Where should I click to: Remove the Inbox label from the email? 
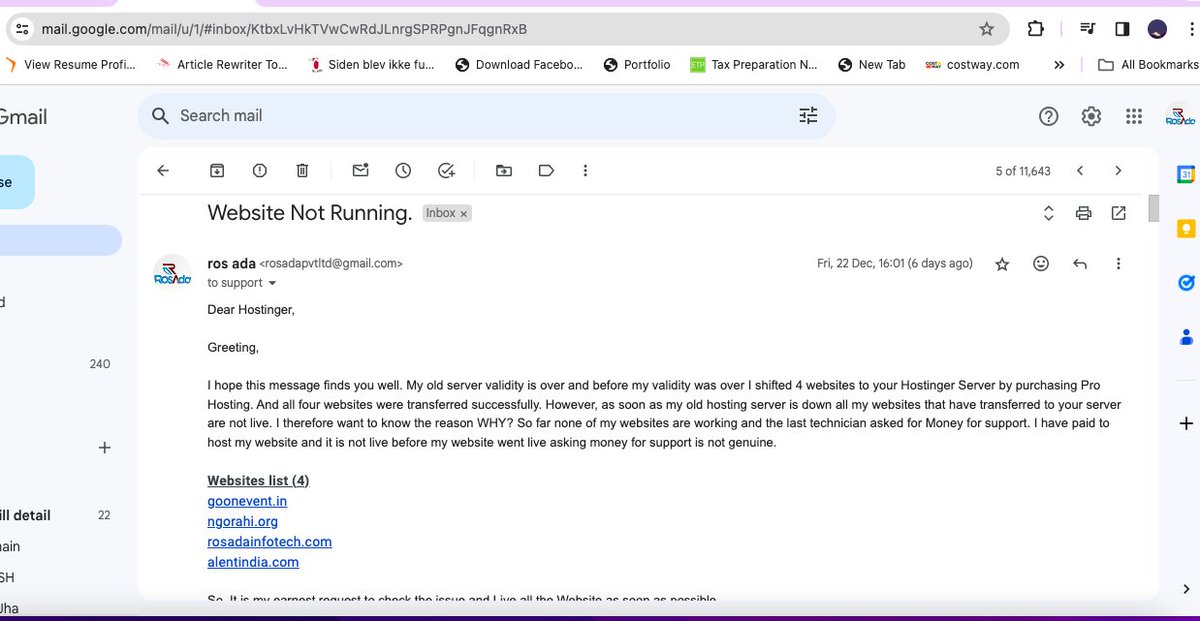click(x=464, y=213)
